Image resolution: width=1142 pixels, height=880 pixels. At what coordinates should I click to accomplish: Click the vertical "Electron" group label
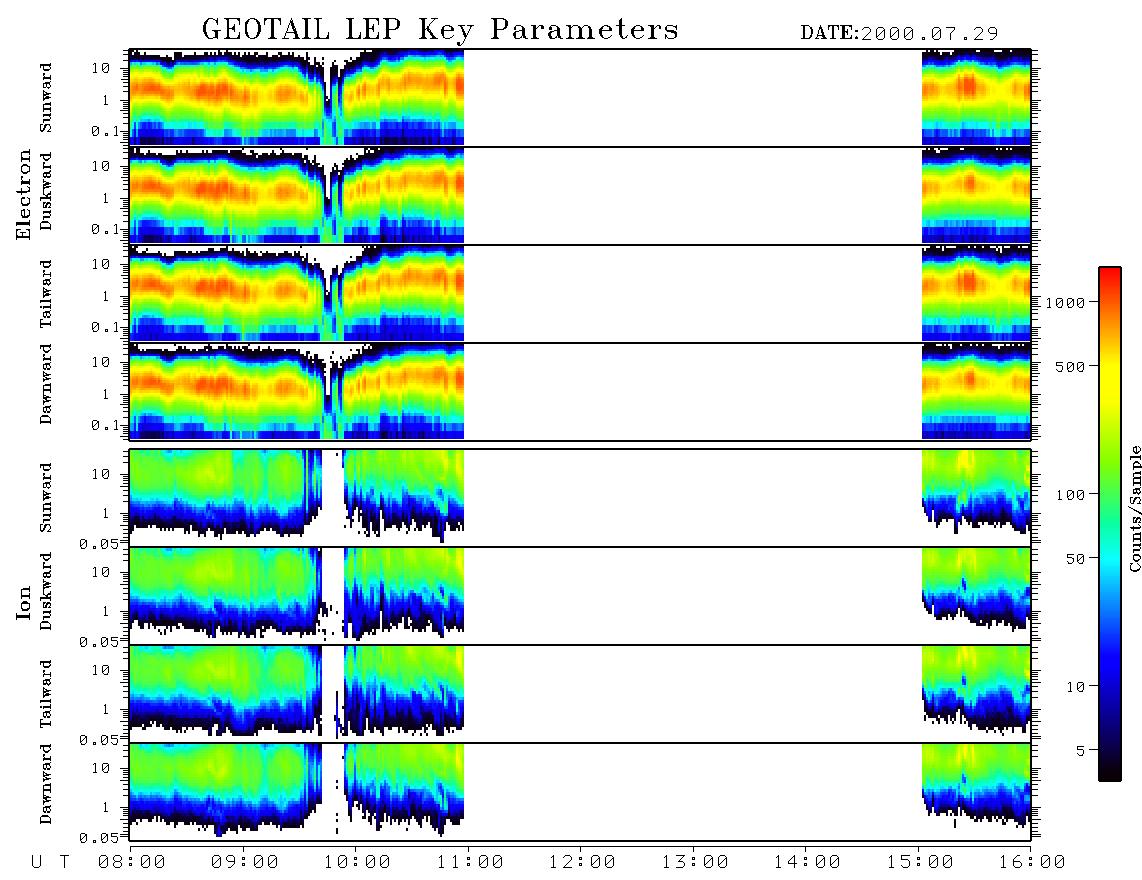pyautogui.click(x=24, y=194)
